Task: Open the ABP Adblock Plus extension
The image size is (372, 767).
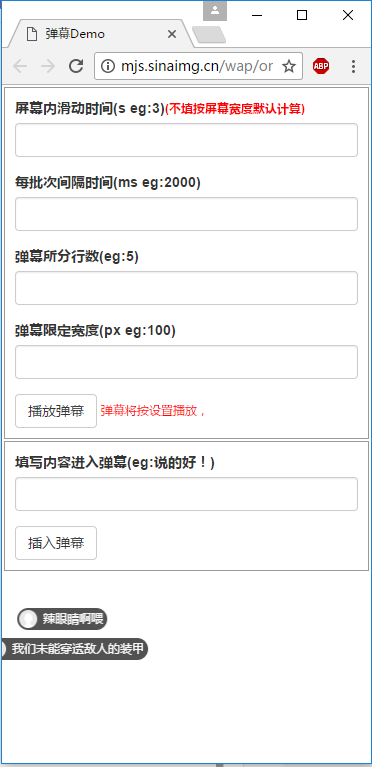Action: pos(321,66)
